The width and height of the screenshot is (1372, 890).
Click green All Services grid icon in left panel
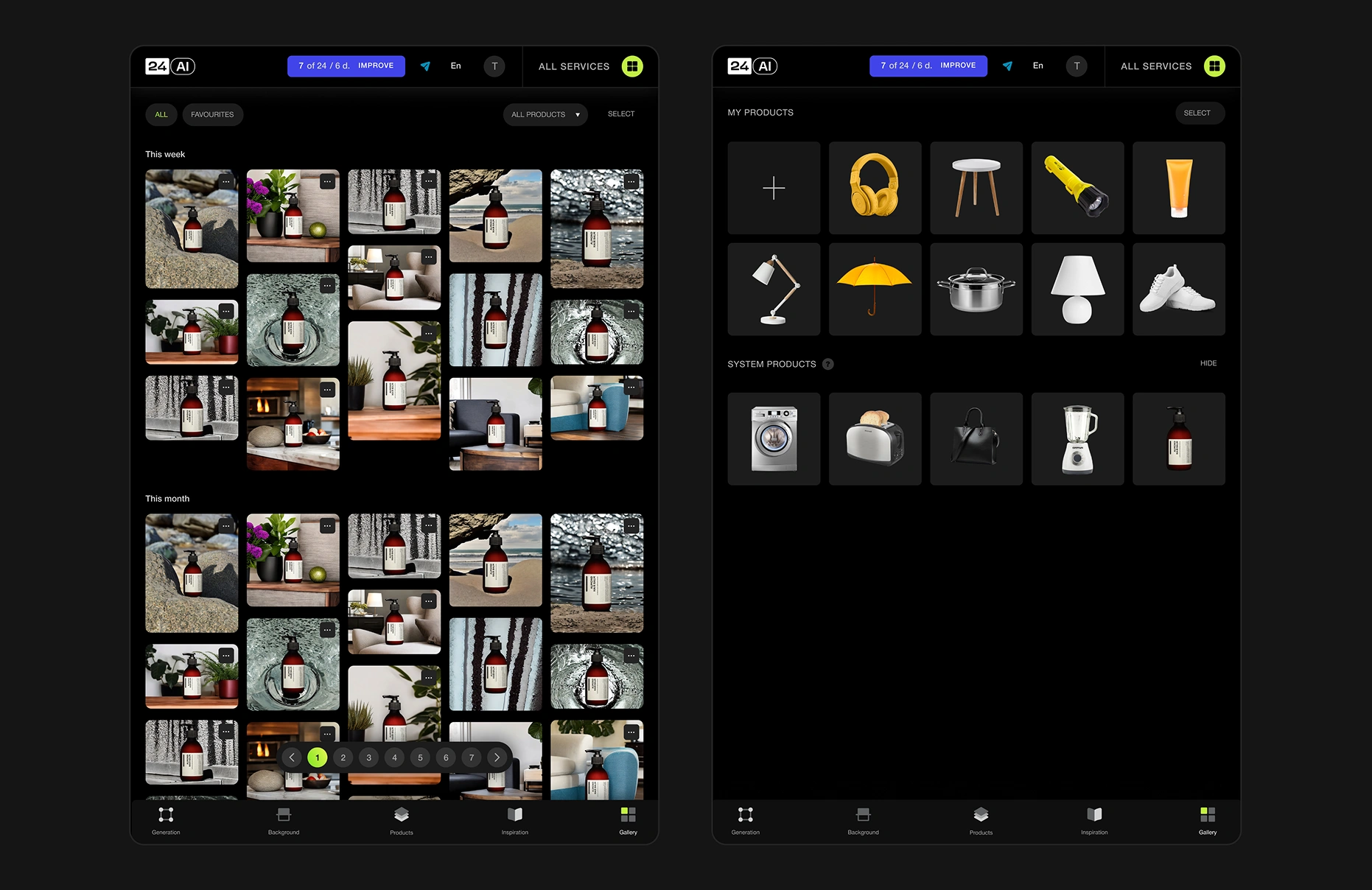(x=631, y=66)
